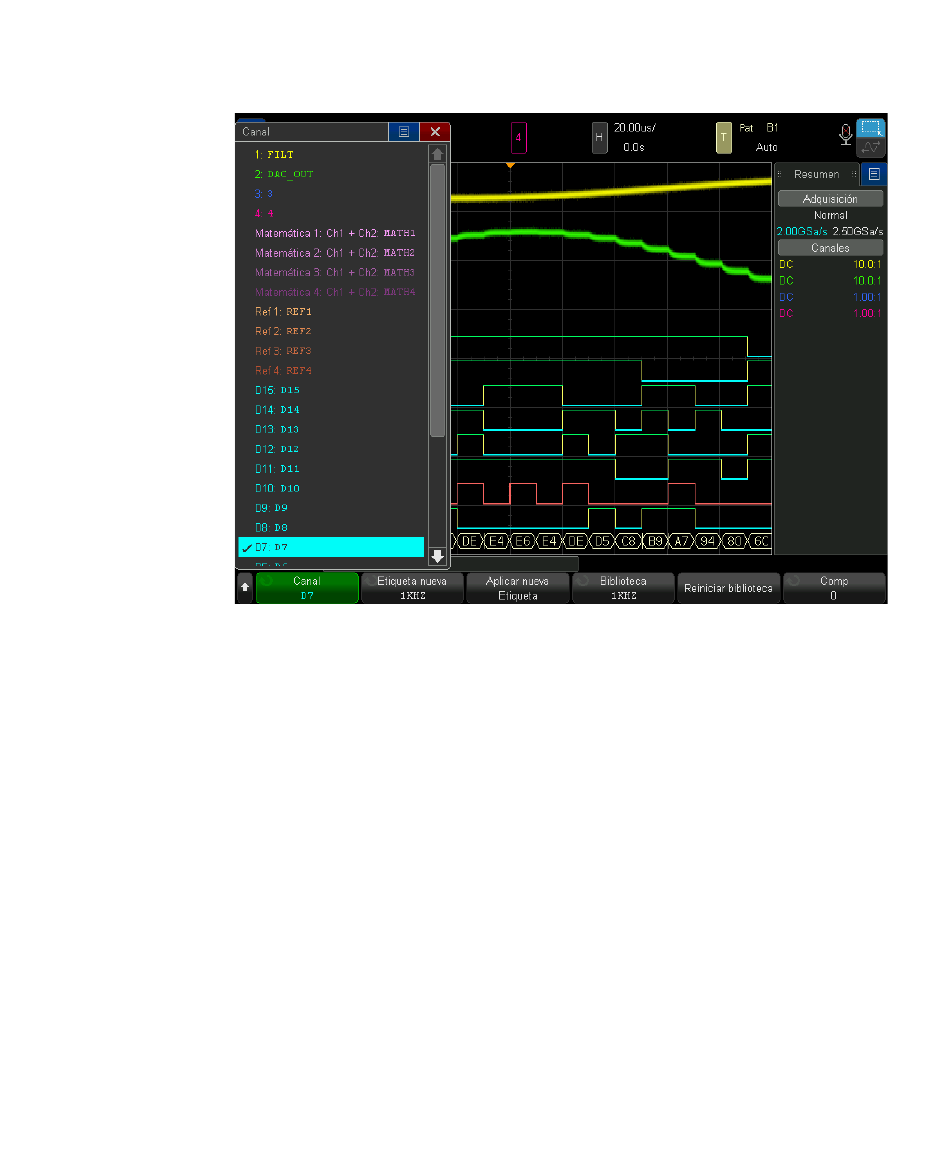This screenshot has height=1165, width=950.
Task: Click the Comp 0 softkey
Action: 834,588
